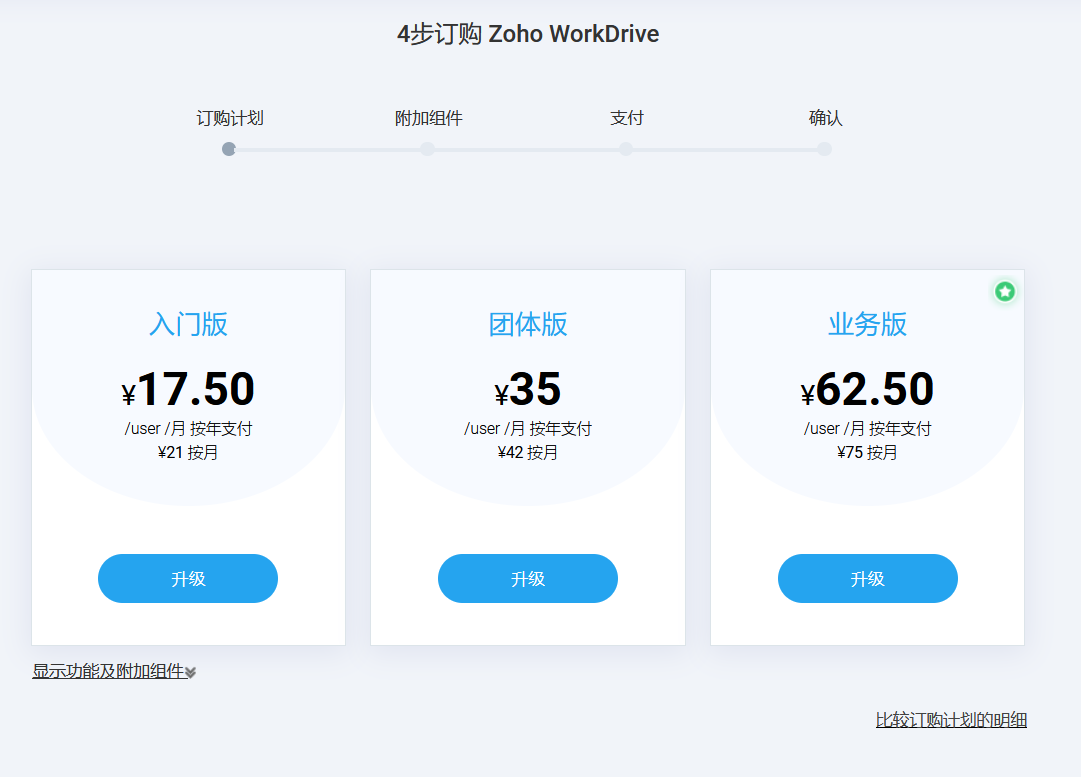The image size is (1081, 777).
Task: Select the 附加组件 step label
Action: pyautogui.click(x=428, y=118)
